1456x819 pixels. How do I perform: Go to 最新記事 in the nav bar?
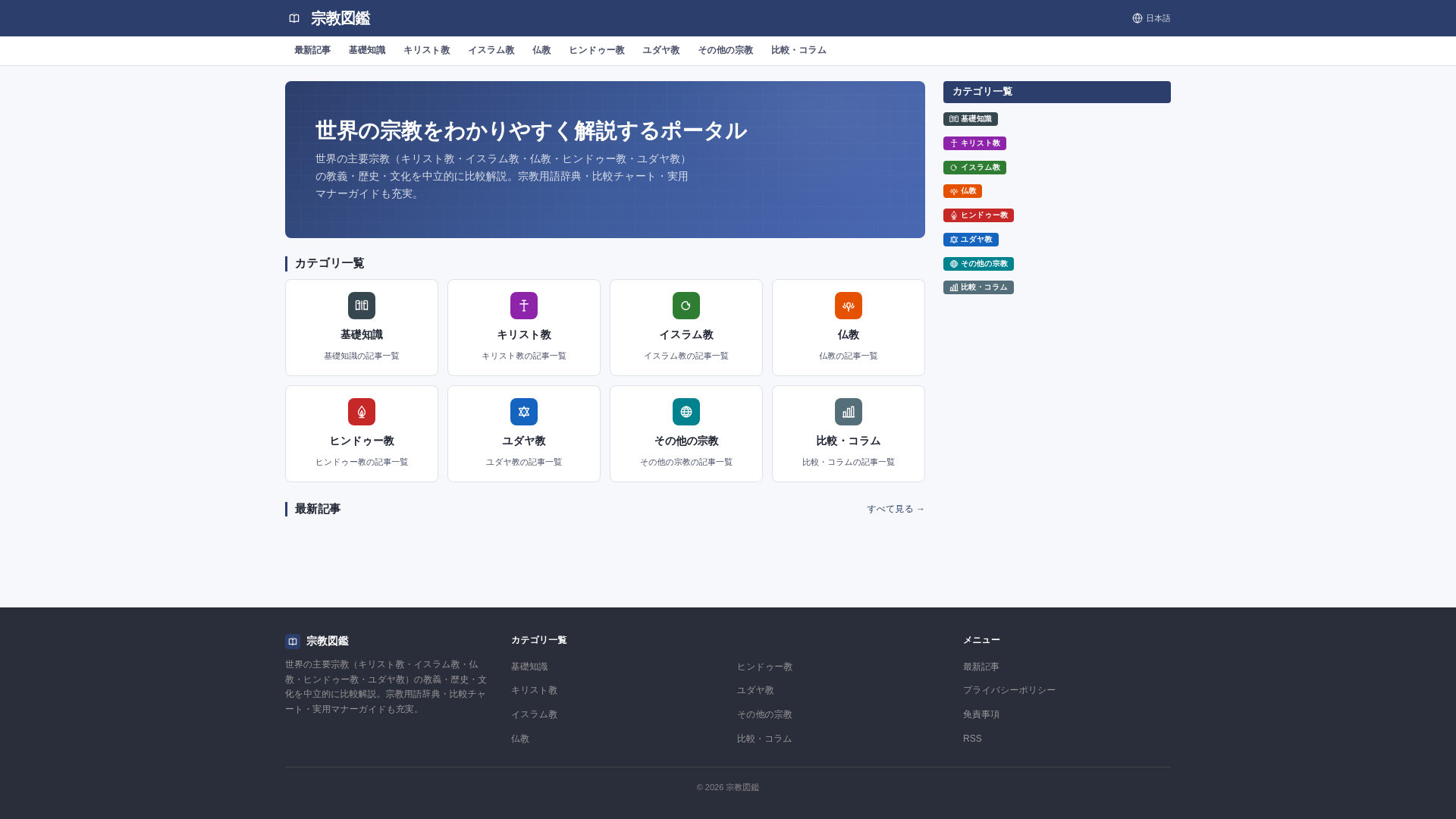pos(312,50)
